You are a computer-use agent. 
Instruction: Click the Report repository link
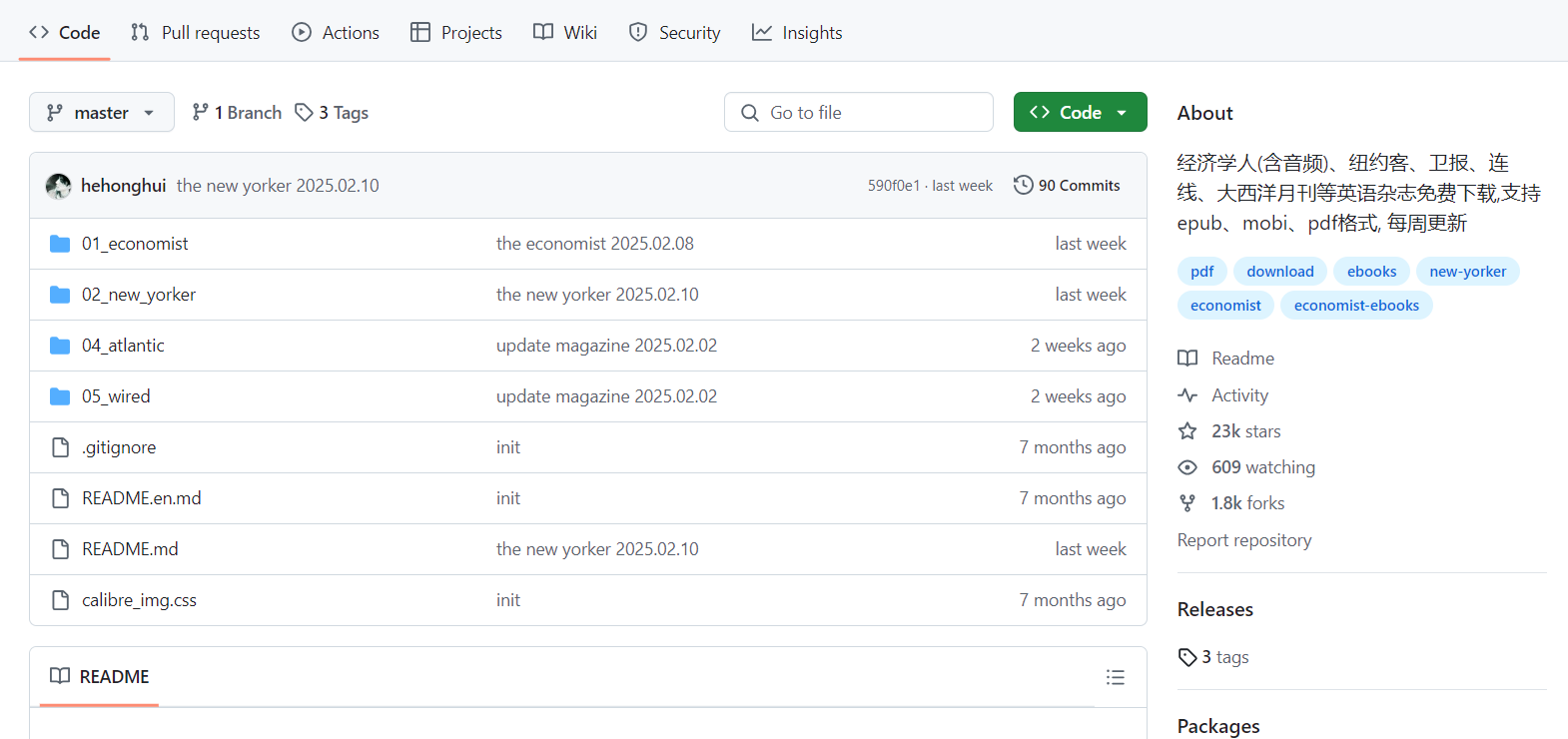click(x=1243, y=540)
